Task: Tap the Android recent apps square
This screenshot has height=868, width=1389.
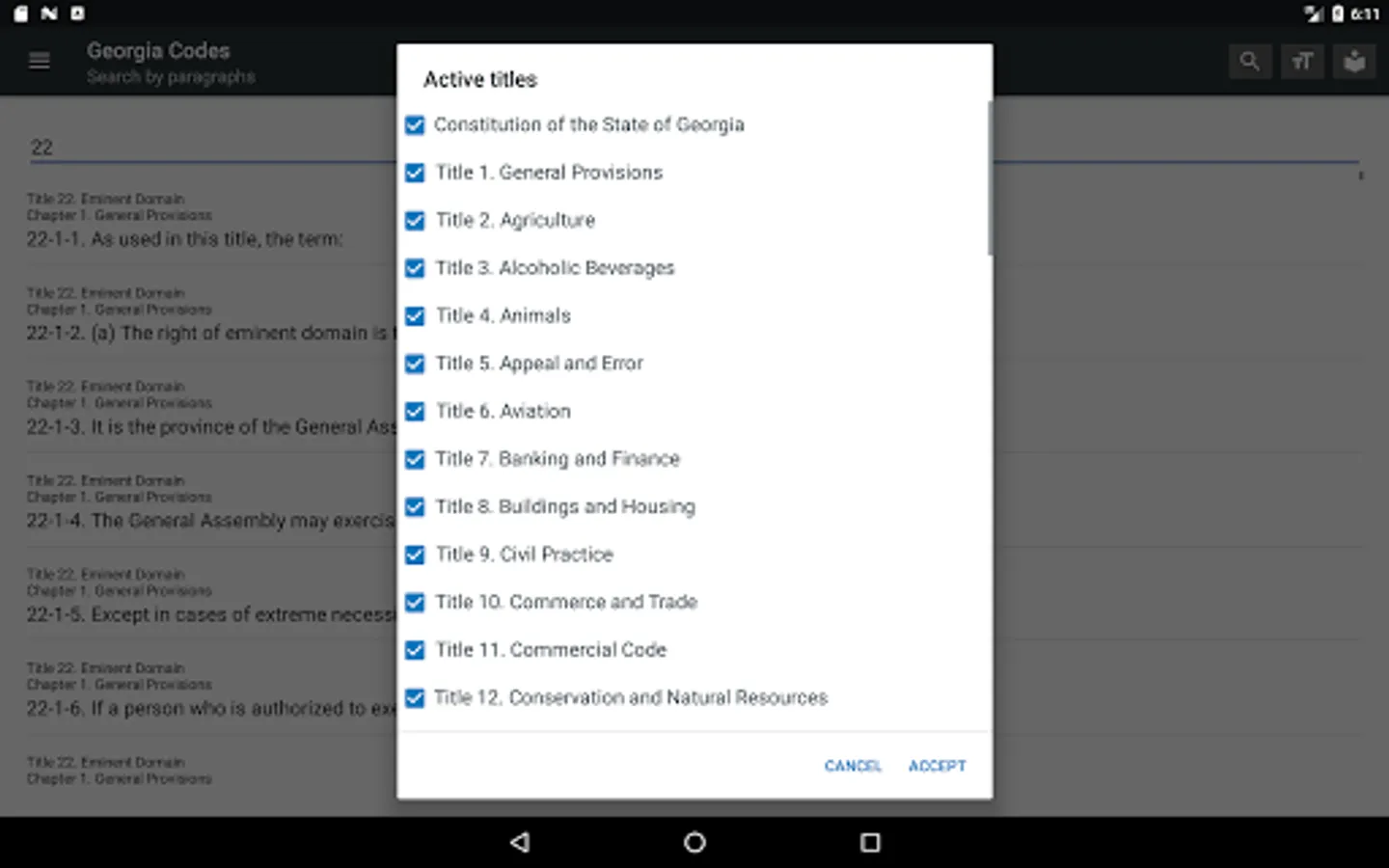Action: 870,842
